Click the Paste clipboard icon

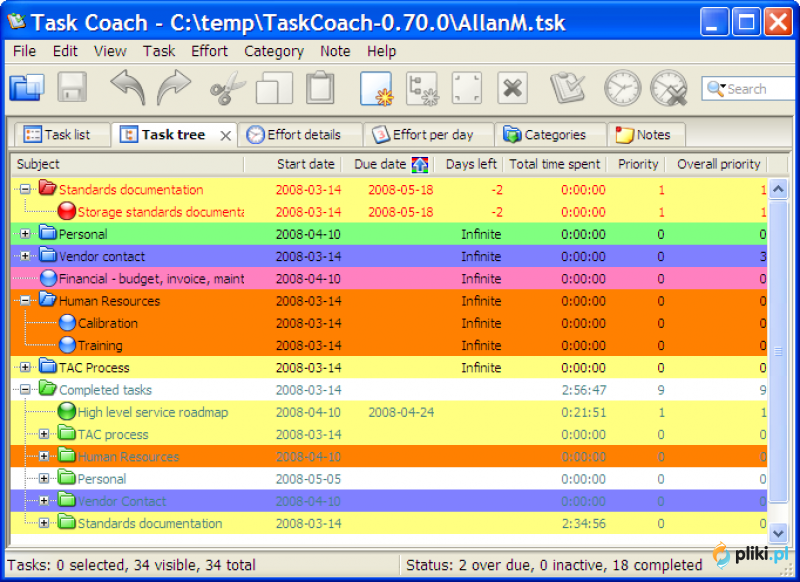point(320,88)
